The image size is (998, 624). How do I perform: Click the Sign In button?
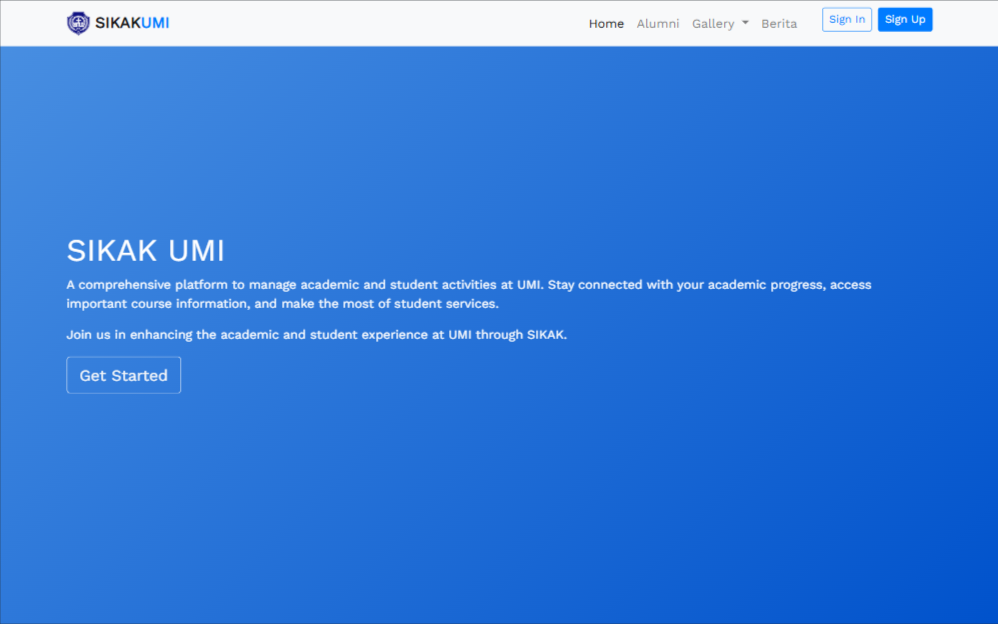[x=846, y=19]
